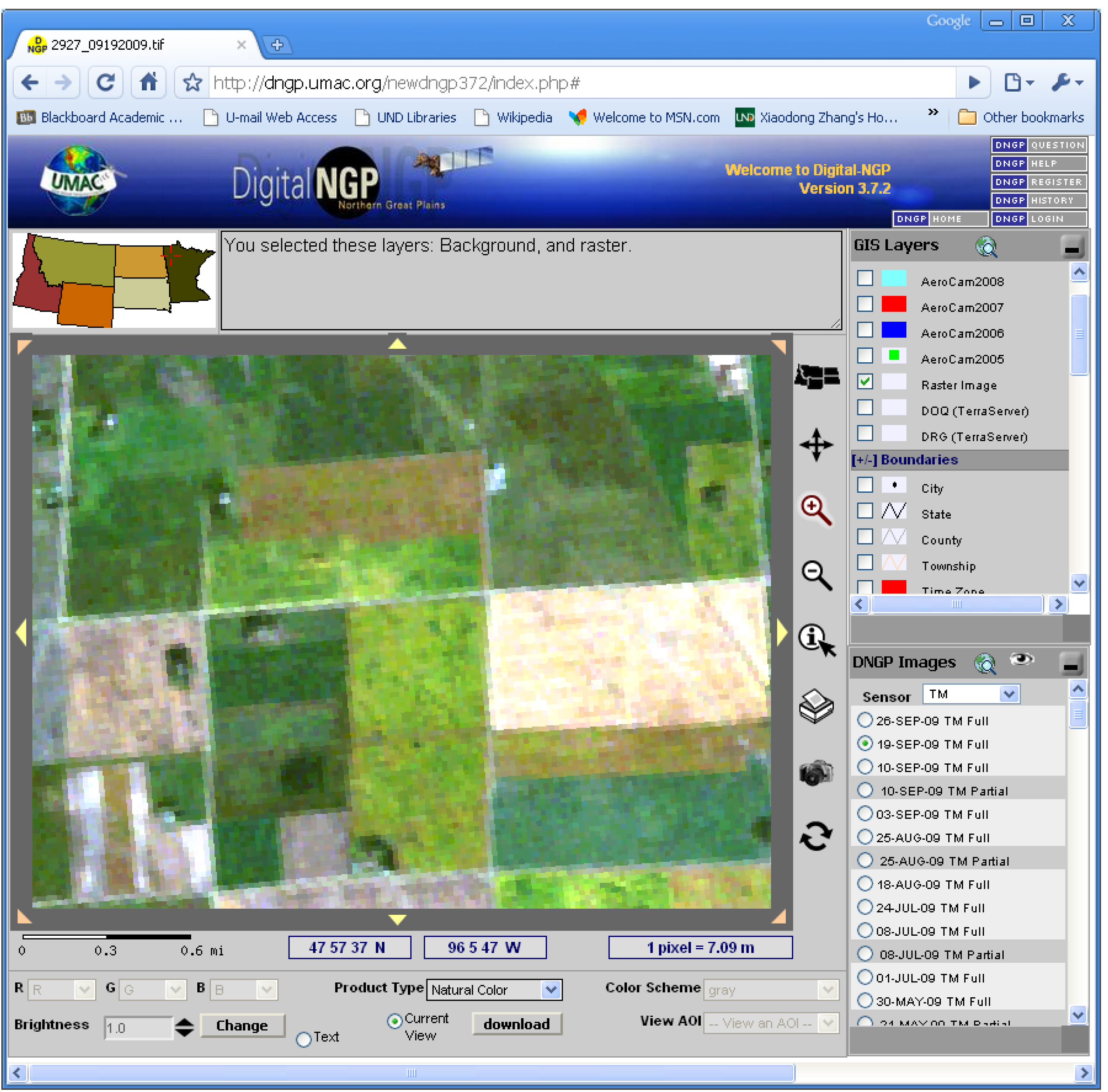Image resolution: width=1108 pixels, height=1092 pixels.
Task: Open the DNGP History menu item
Action: pyautogui.click(x=1039, y=200)
